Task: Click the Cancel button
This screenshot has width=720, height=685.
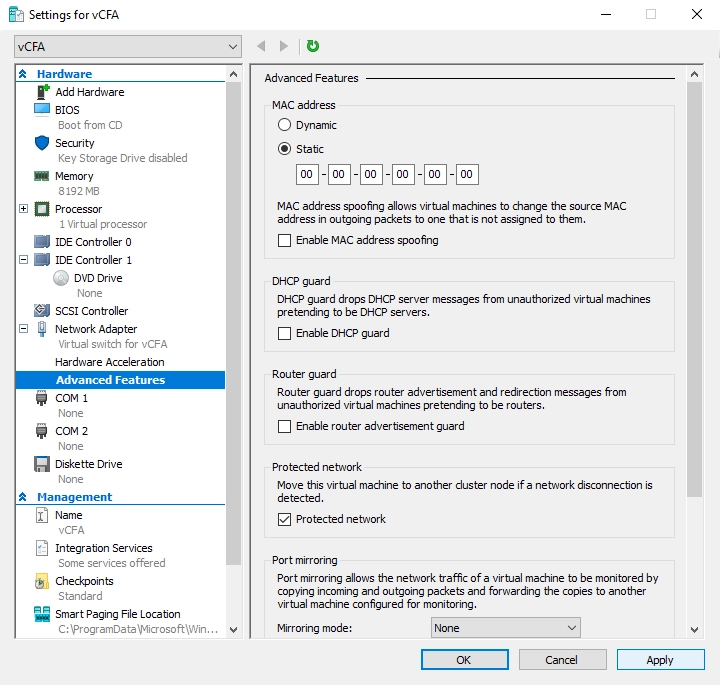Action: click(x=562, y=660)
